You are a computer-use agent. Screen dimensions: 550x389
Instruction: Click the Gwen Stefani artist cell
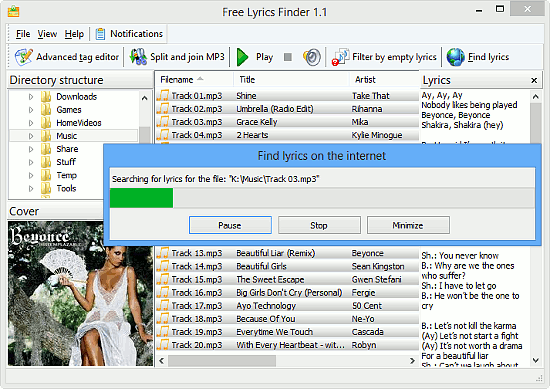pyautogui.click(x=376, y=280)
